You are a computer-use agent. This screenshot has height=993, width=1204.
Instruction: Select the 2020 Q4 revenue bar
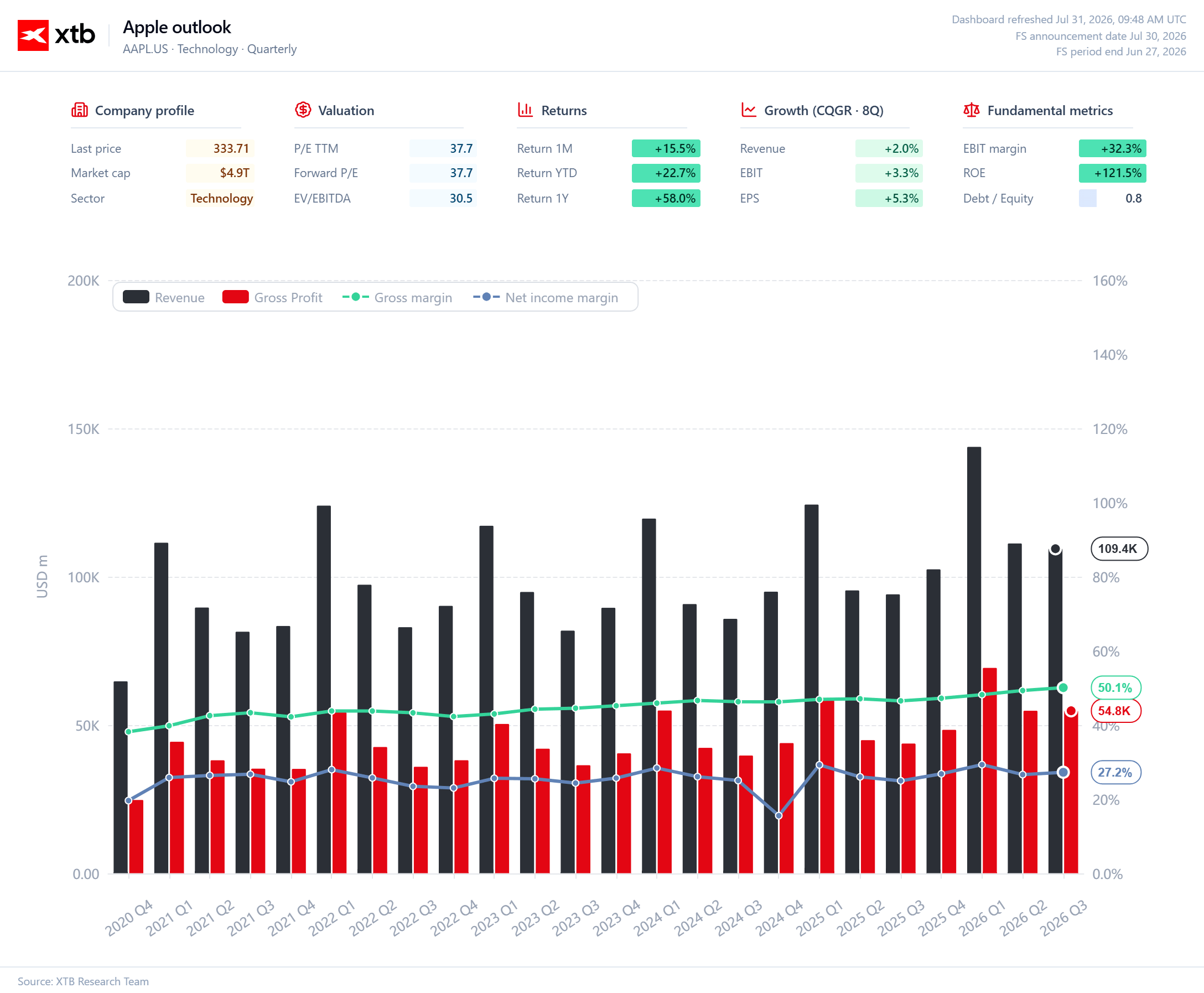[x=121, y=777]
